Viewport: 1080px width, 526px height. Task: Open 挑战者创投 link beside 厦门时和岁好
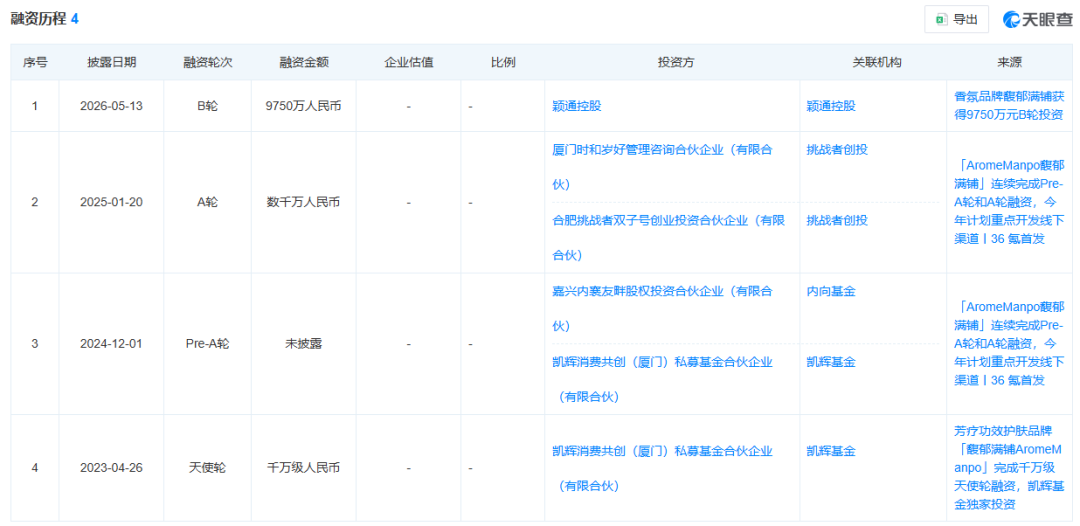835,150
